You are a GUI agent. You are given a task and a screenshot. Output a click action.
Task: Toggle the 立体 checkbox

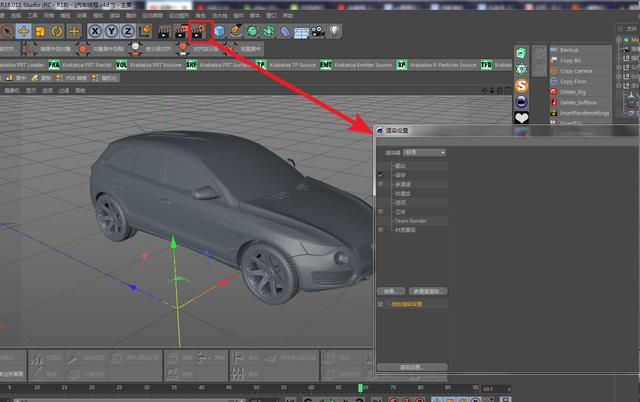coord(381,212)
